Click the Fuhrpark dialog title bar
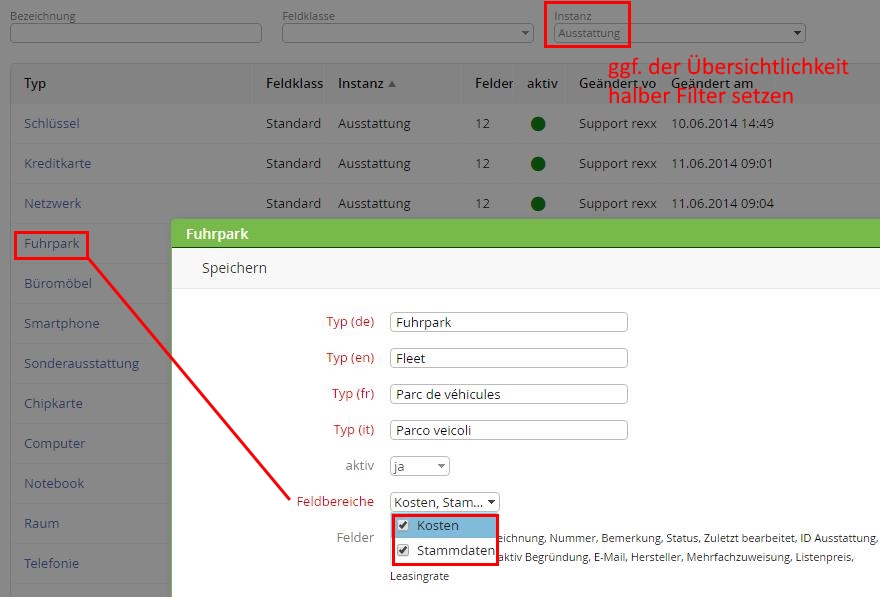 pyautogui.click(x=525, y=233)
